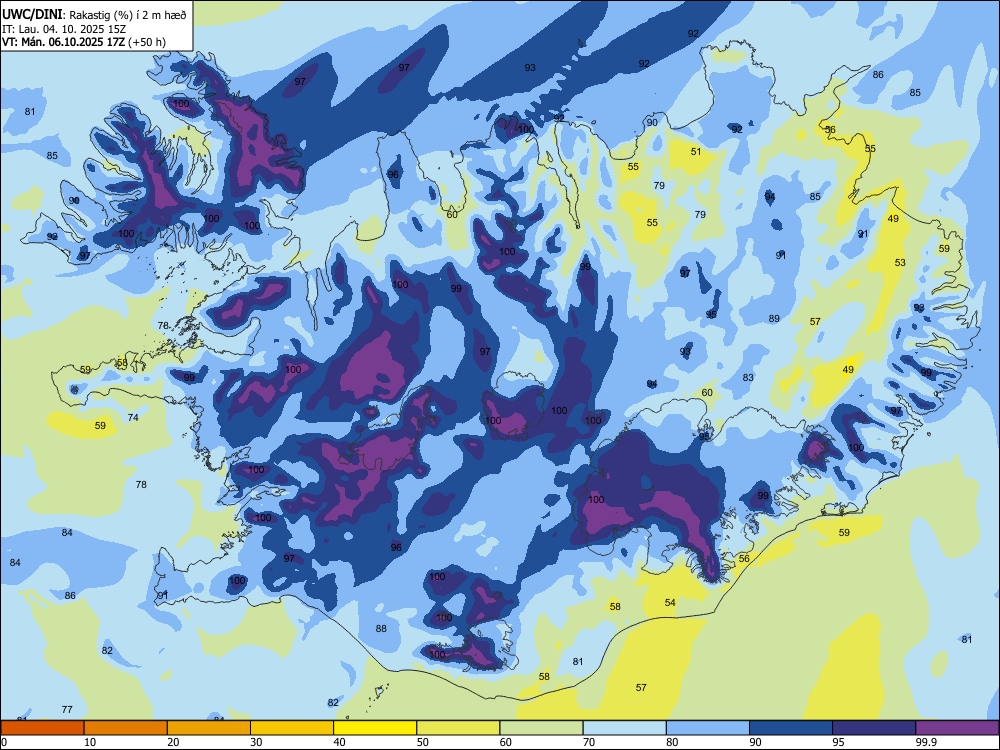Click the '88' humidity value on the map

pyautogui.click(x=381, y=628)
